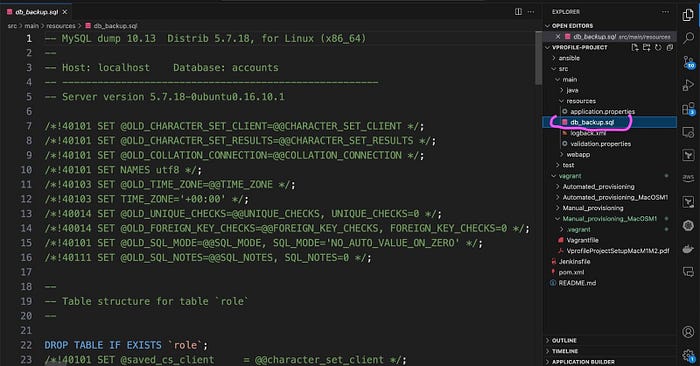Collapse all folders in Explorer
The height and width of the screenshot is (366, 700).
point(669,47)
